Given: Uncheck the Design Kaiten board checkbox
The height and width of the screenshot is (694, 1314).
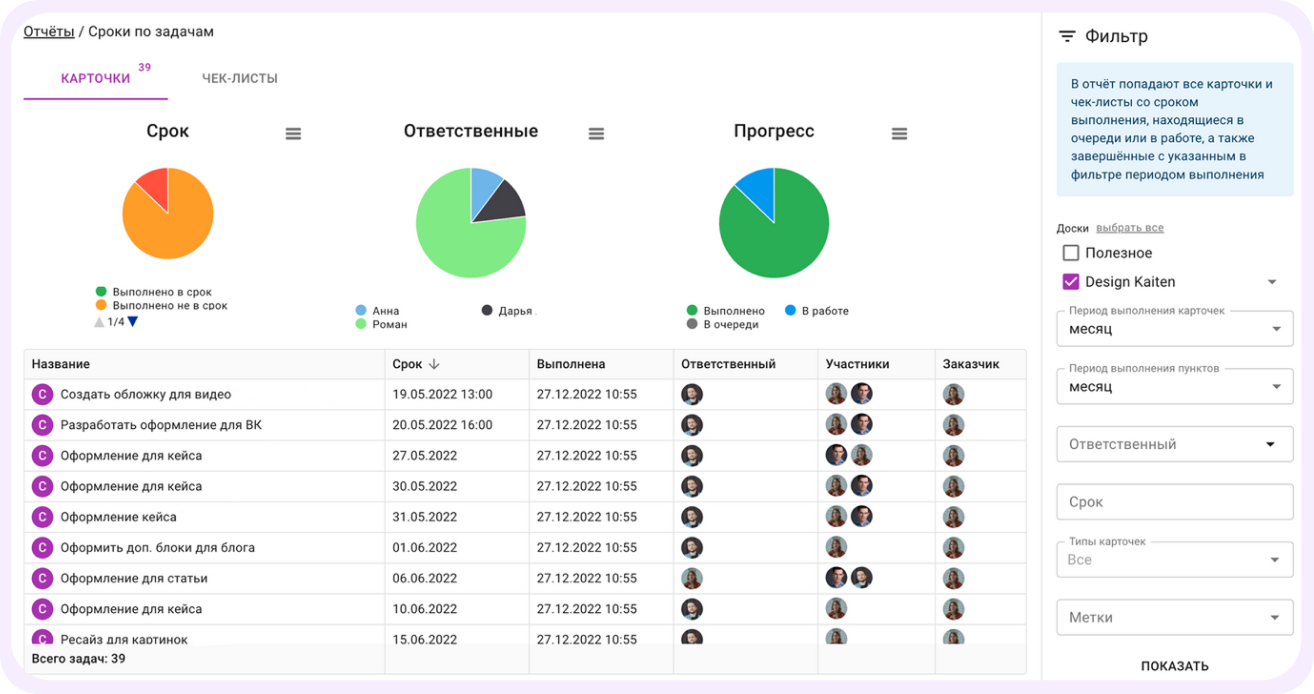Looking at the screenshot, I should coord(1071,282).
